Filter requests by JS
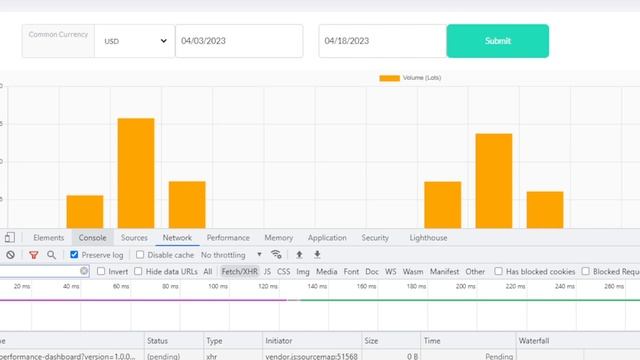This screenshot has height=360, width=640. (x=267, y=271)
